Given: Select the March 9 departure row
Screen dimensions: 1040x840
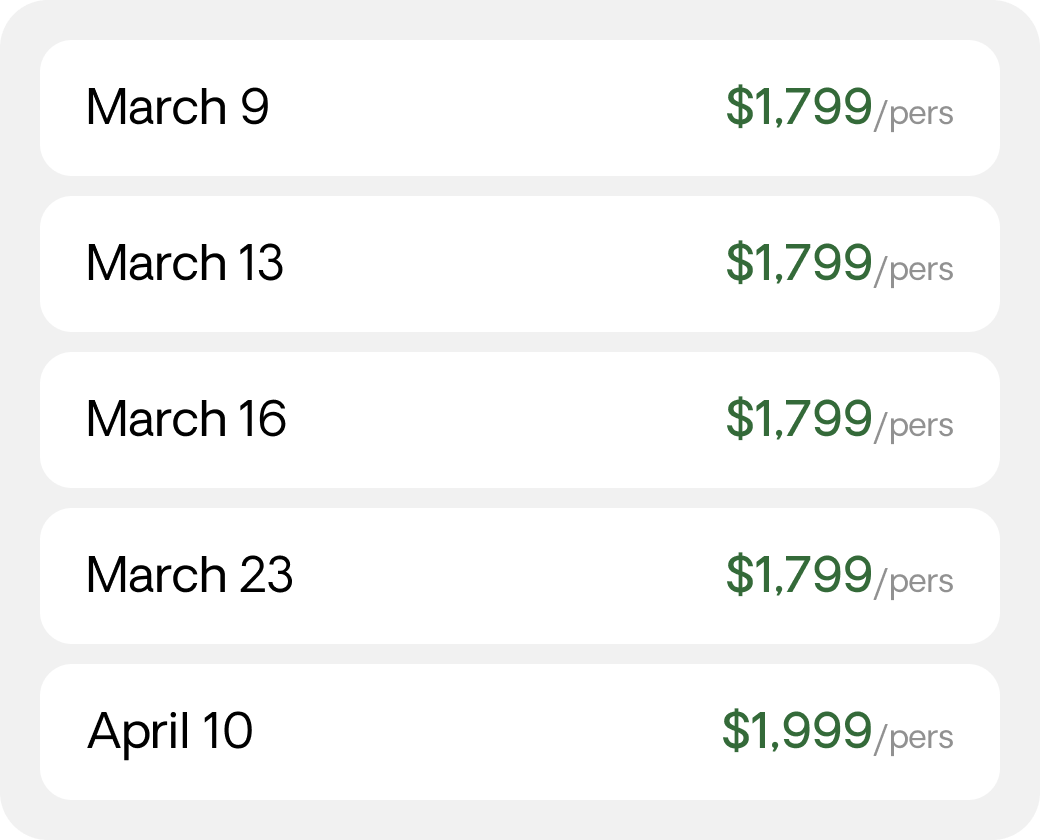Looking at the screenshot, I should coord(520,108).
